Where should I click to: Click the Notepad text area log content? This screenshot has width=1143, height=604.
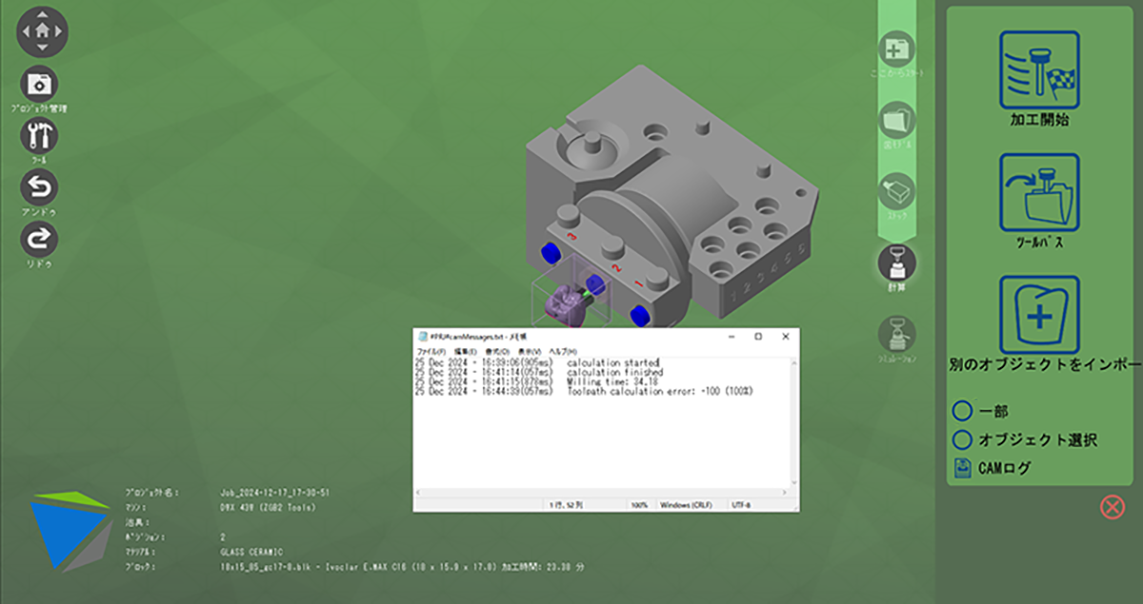click(603, 423)
